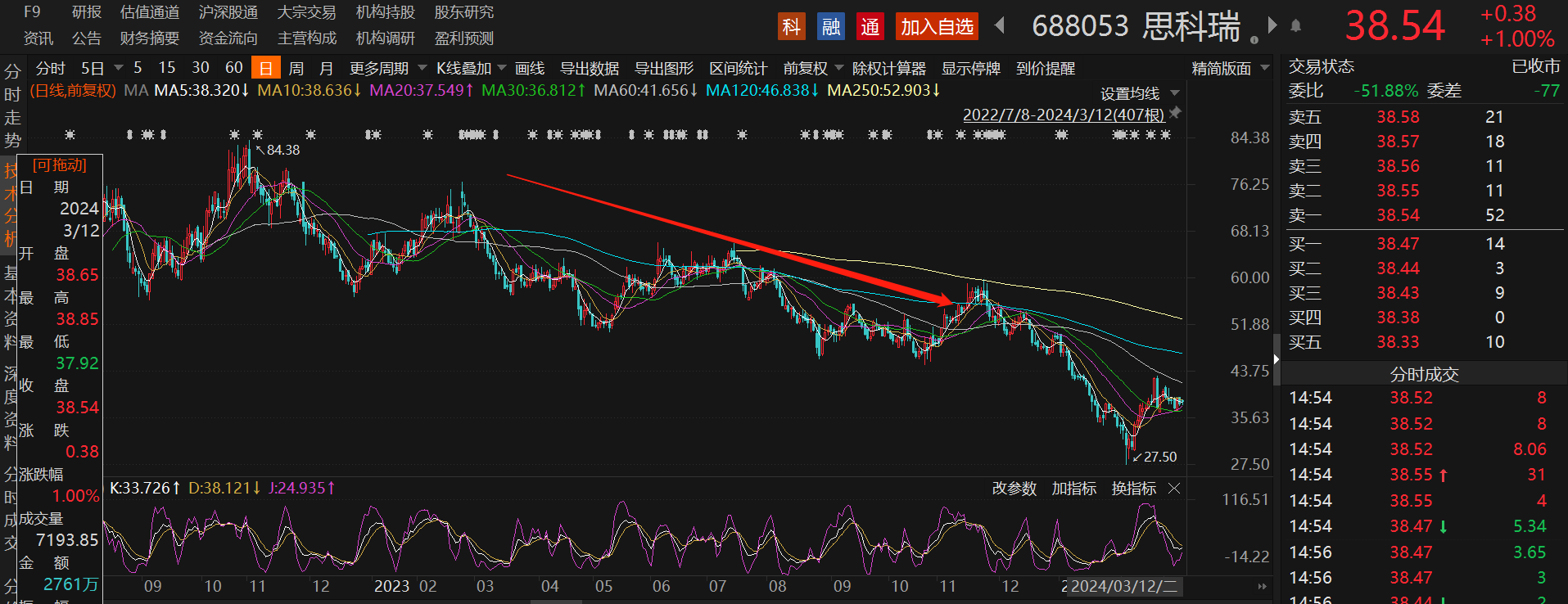Open the info dot icon after 思科瑞
This screenshot has height=604, width=1568.
click(x=1254, y=39)
